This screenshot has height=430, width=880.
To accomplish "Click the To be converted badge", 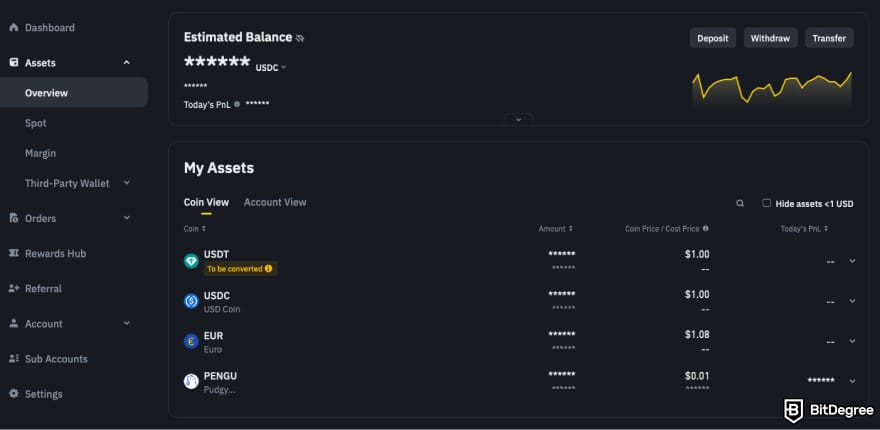I will pyautogui.click(x=240, y=269).
